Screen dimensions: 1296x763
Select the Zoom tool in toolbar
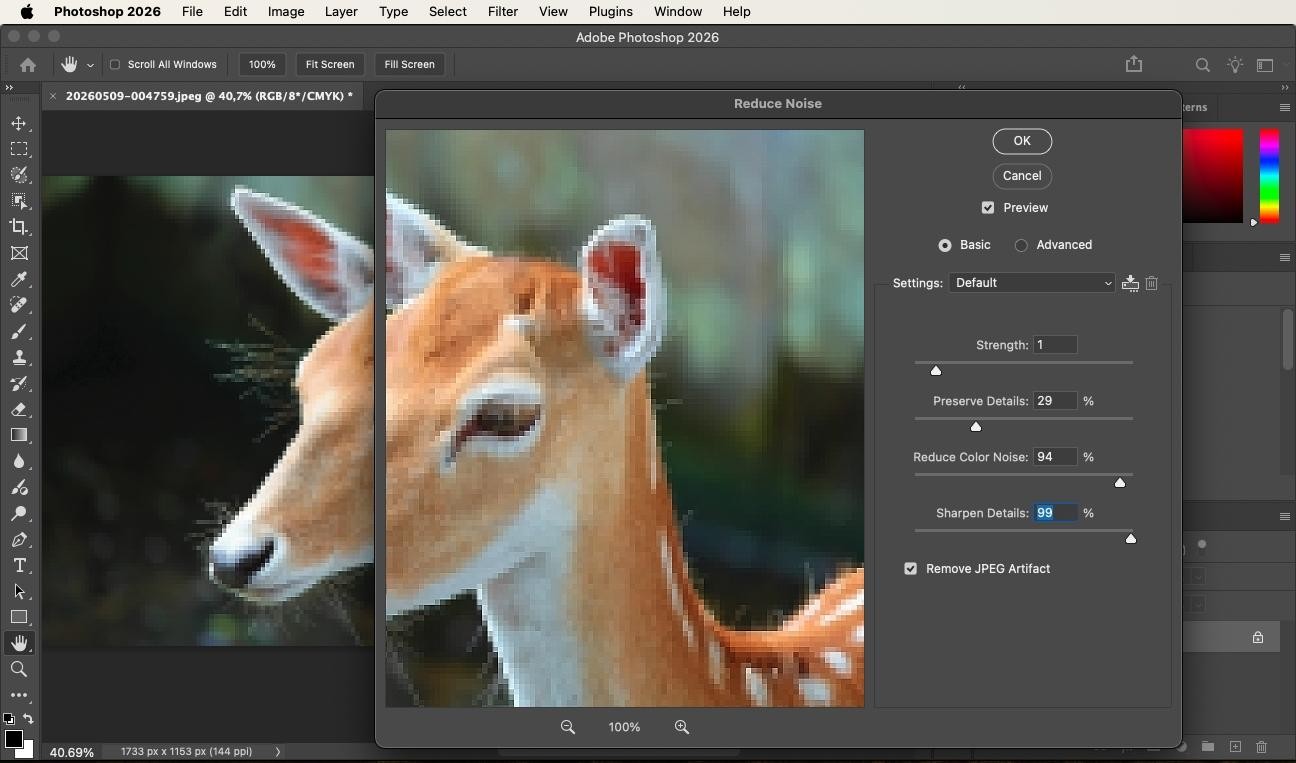tap(19, 669)
